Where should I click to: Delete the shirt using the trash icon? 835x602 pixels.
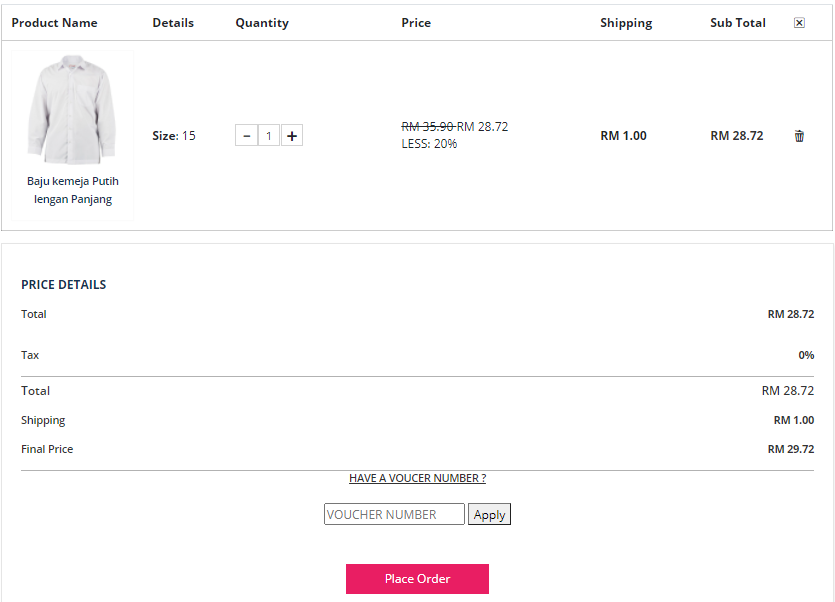coord(799,136)
